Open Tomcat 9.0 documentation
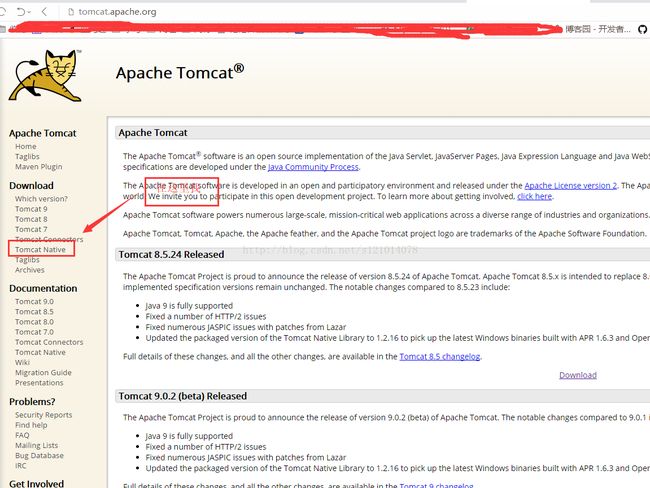The height and width of the screenshot is (488, 650). point(34,301)
